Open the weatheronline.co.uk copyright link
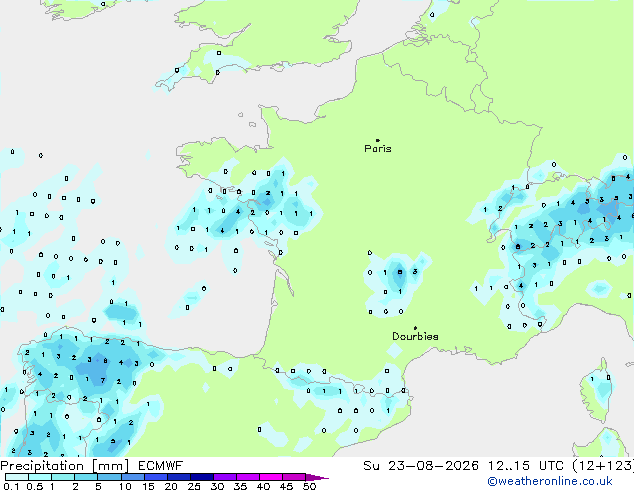634x490 pixels. 550,481
